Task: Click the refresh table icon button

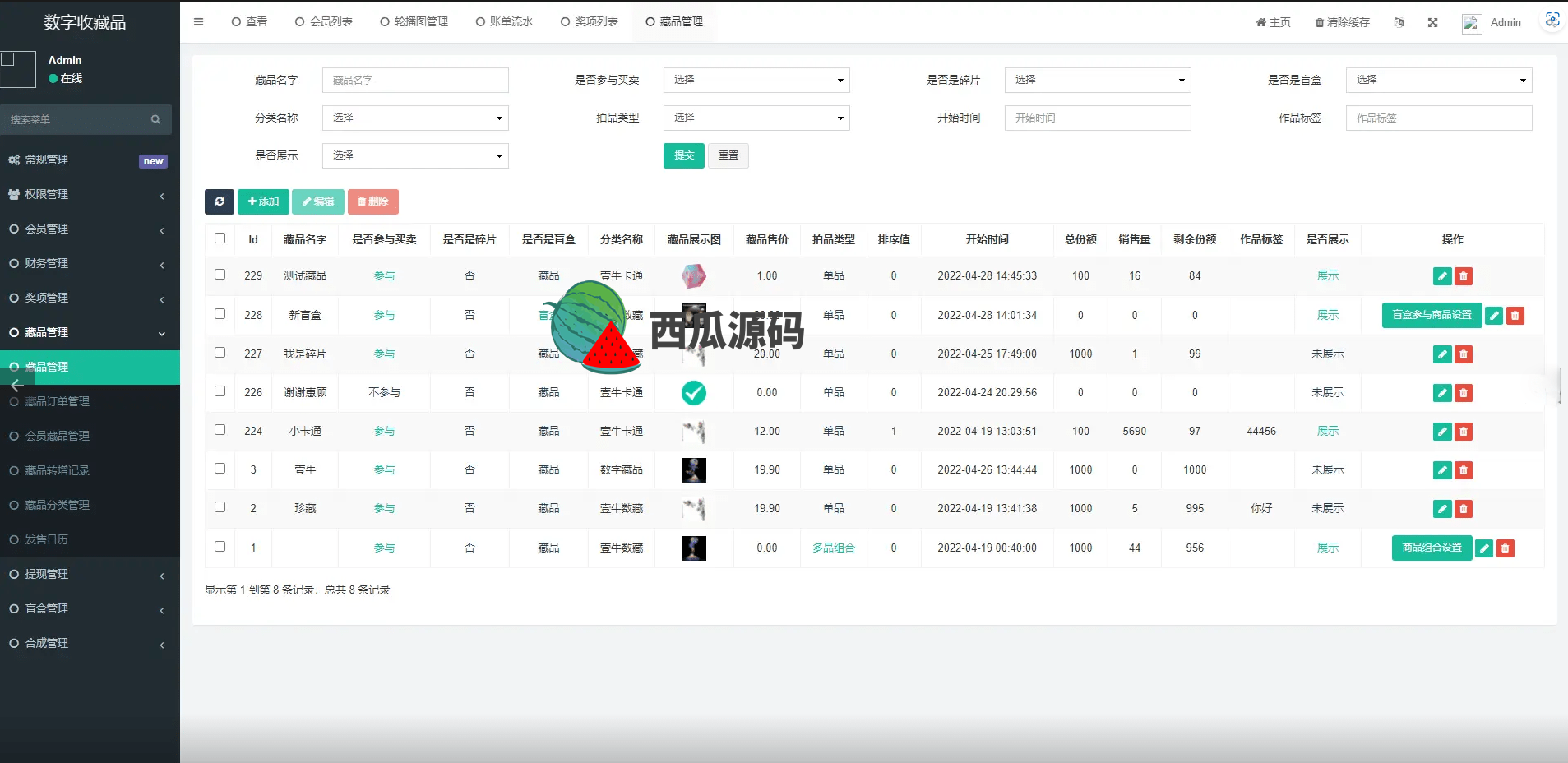Action: coord(220,201)
